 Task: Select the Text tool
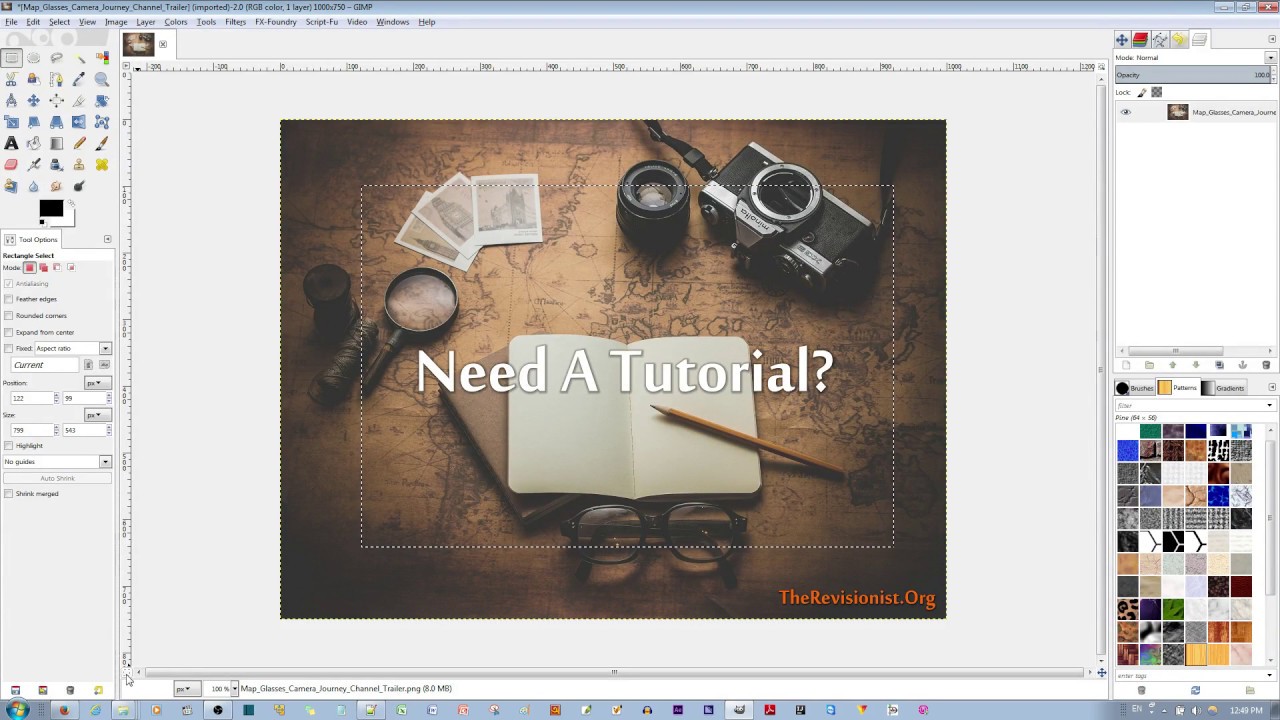click(10, 143)
